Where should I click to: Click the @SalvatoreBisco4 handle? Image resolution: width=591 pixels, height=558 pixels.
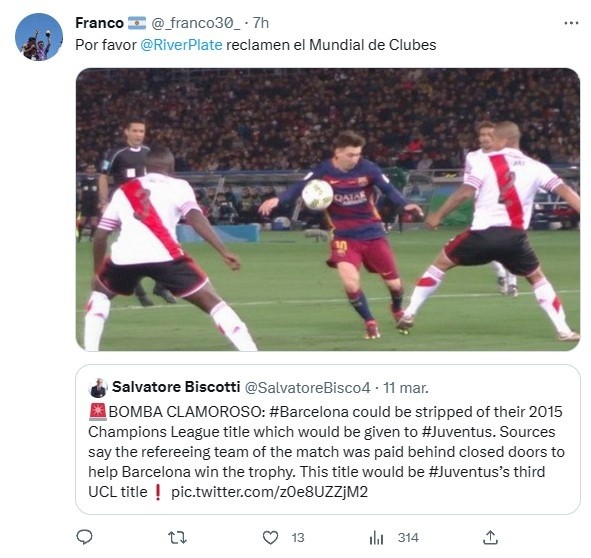coord(308,388)
